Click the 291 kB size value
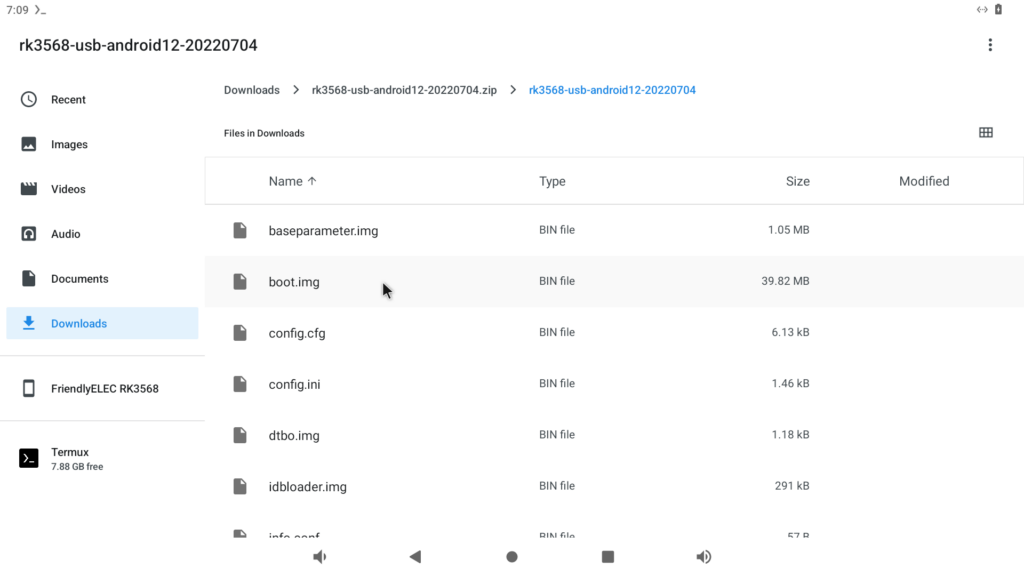 pos(792,486)
